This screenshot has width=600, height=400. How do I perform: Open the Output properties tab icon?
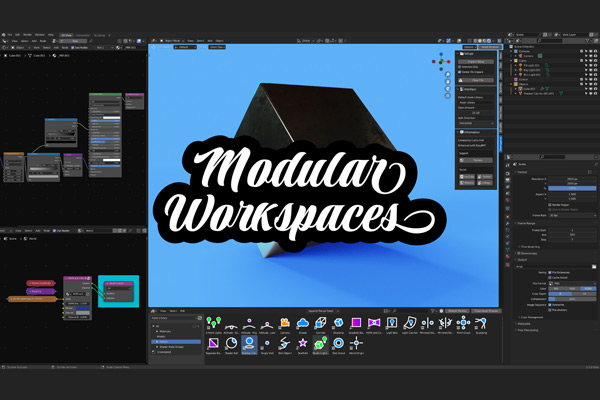tap(508, 180)
